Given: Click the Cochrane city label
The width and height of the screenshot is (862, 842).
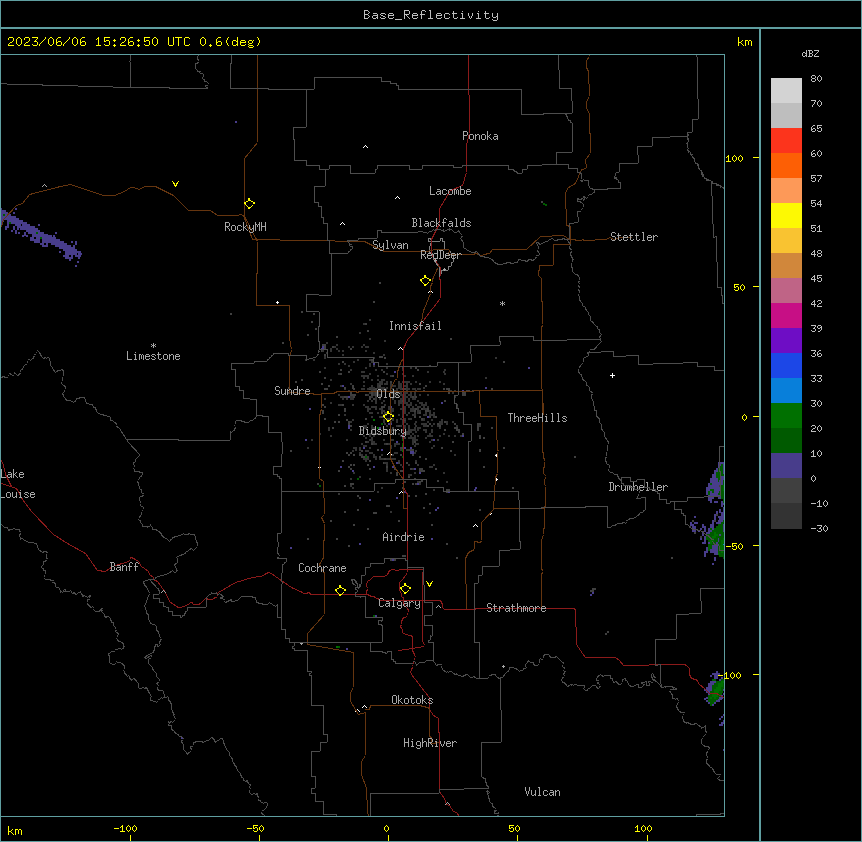Looking at the screenshot, I should (322, 568).
